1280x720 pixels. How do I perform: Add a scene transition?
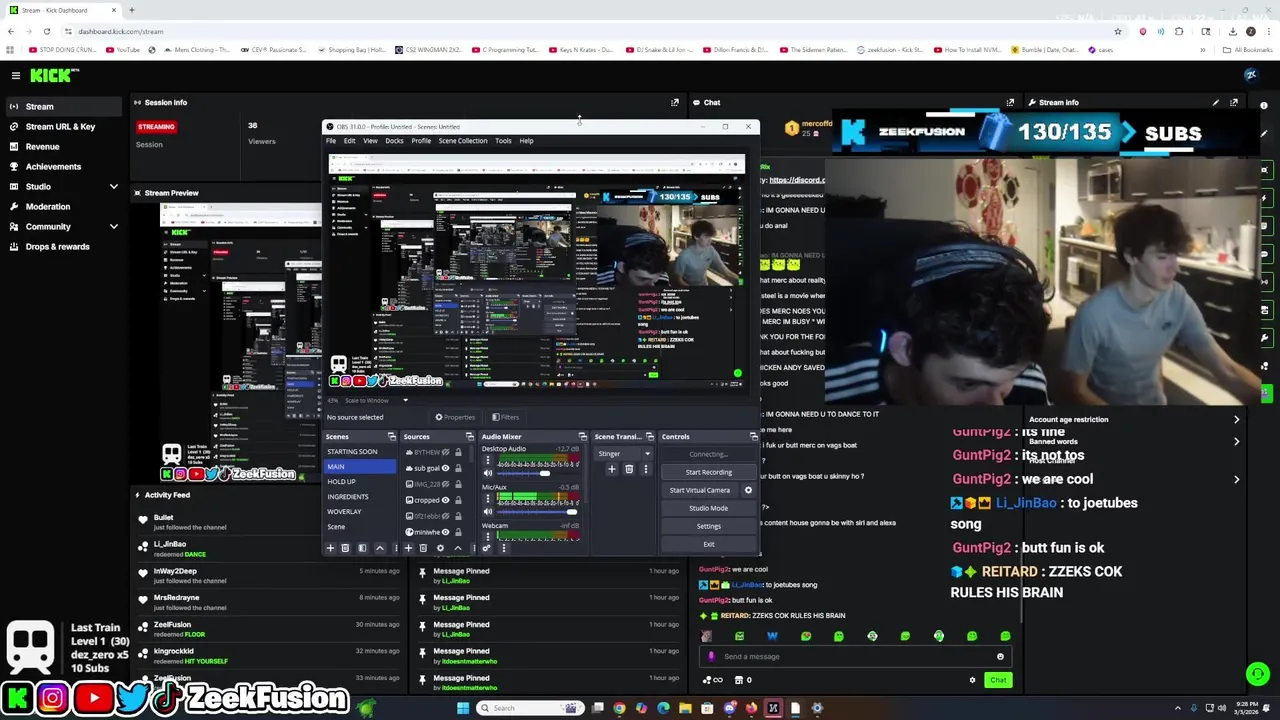tap(611, 470)
